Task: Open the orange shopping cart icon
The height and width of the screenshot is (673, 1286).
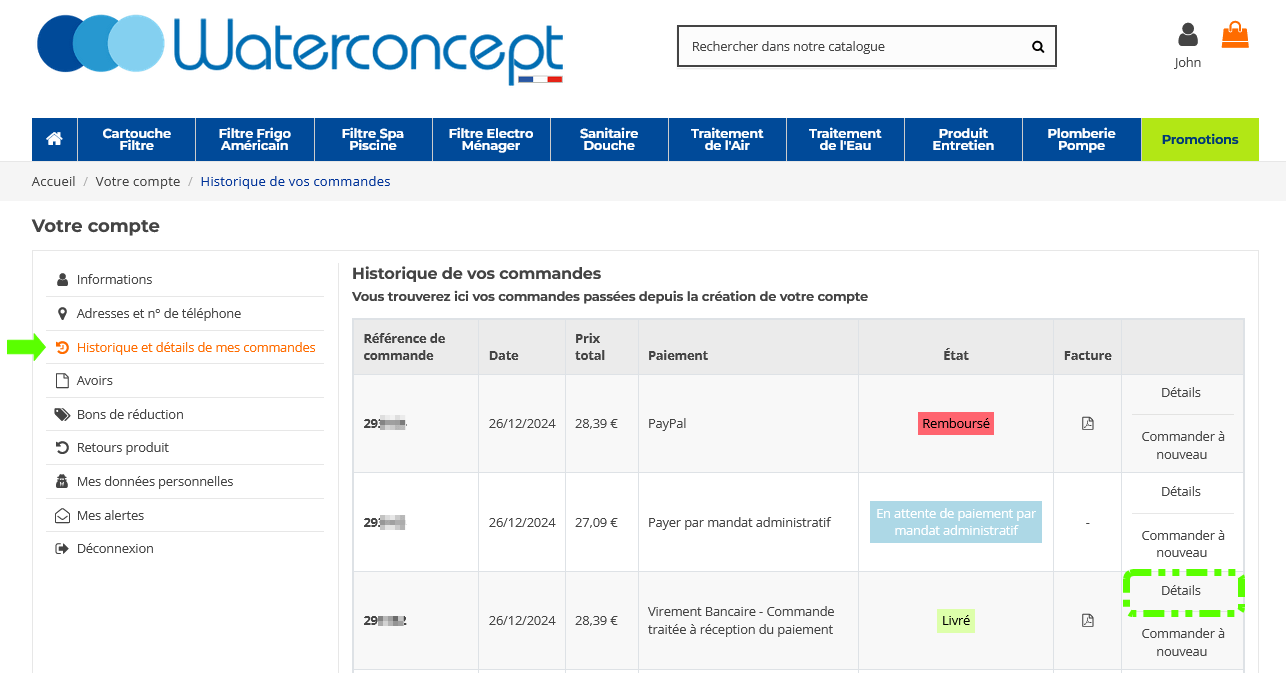Action: (x=1235, y=35)
